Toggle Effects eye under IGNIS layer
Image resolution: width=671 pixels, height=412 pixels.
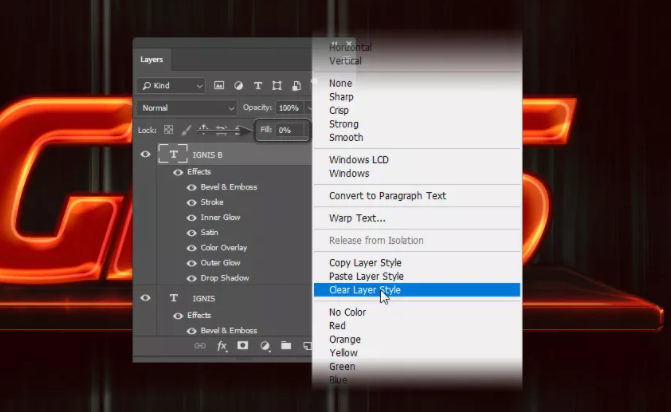click(178, 316)
